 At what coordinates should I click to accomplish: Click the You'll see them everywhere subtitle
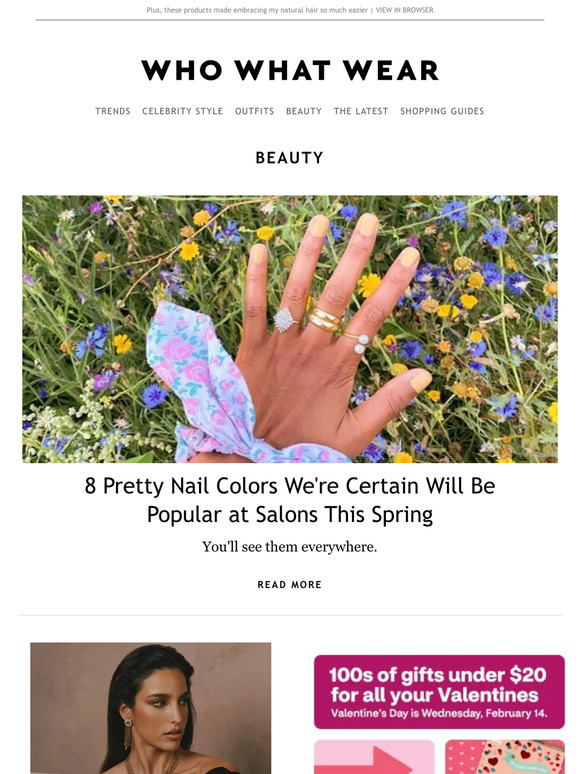(290, 547)
